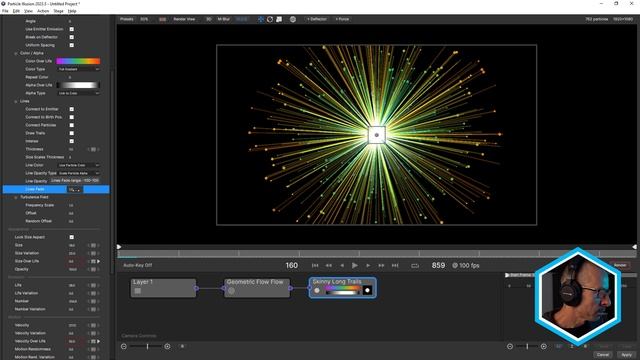Screen dimensions: 640x360
Task: Open the zoom percentage dropdown in toolbar
Action: click(144, 19)
